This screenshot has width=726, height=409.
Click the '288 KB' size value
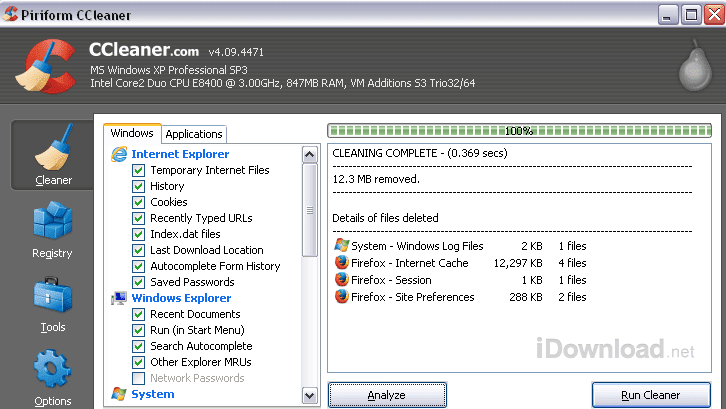coord(526,297)
